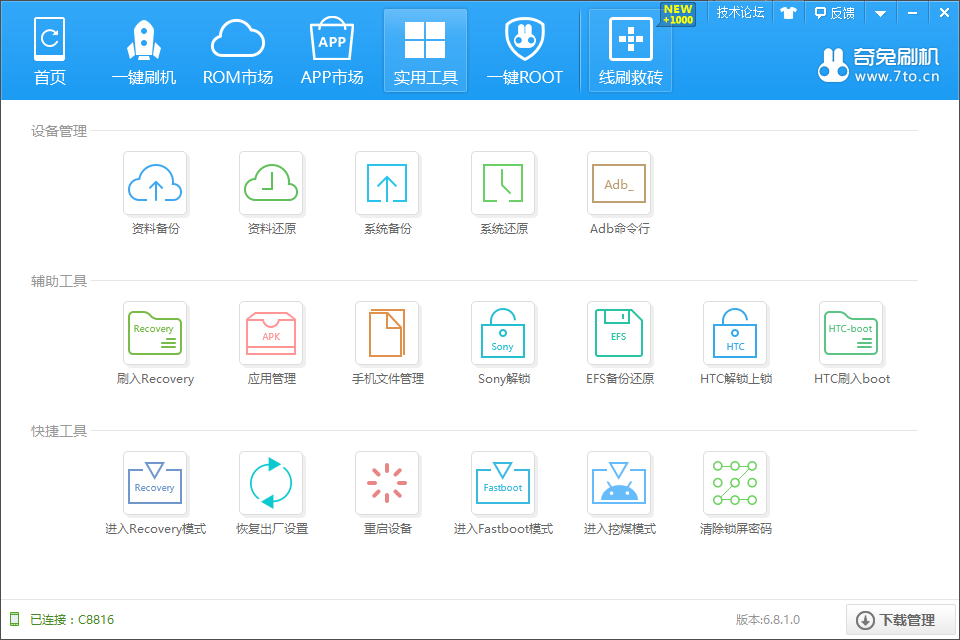
Task: Open the 资料备份 (data backup) tool
Action: (x=155, y=183)
